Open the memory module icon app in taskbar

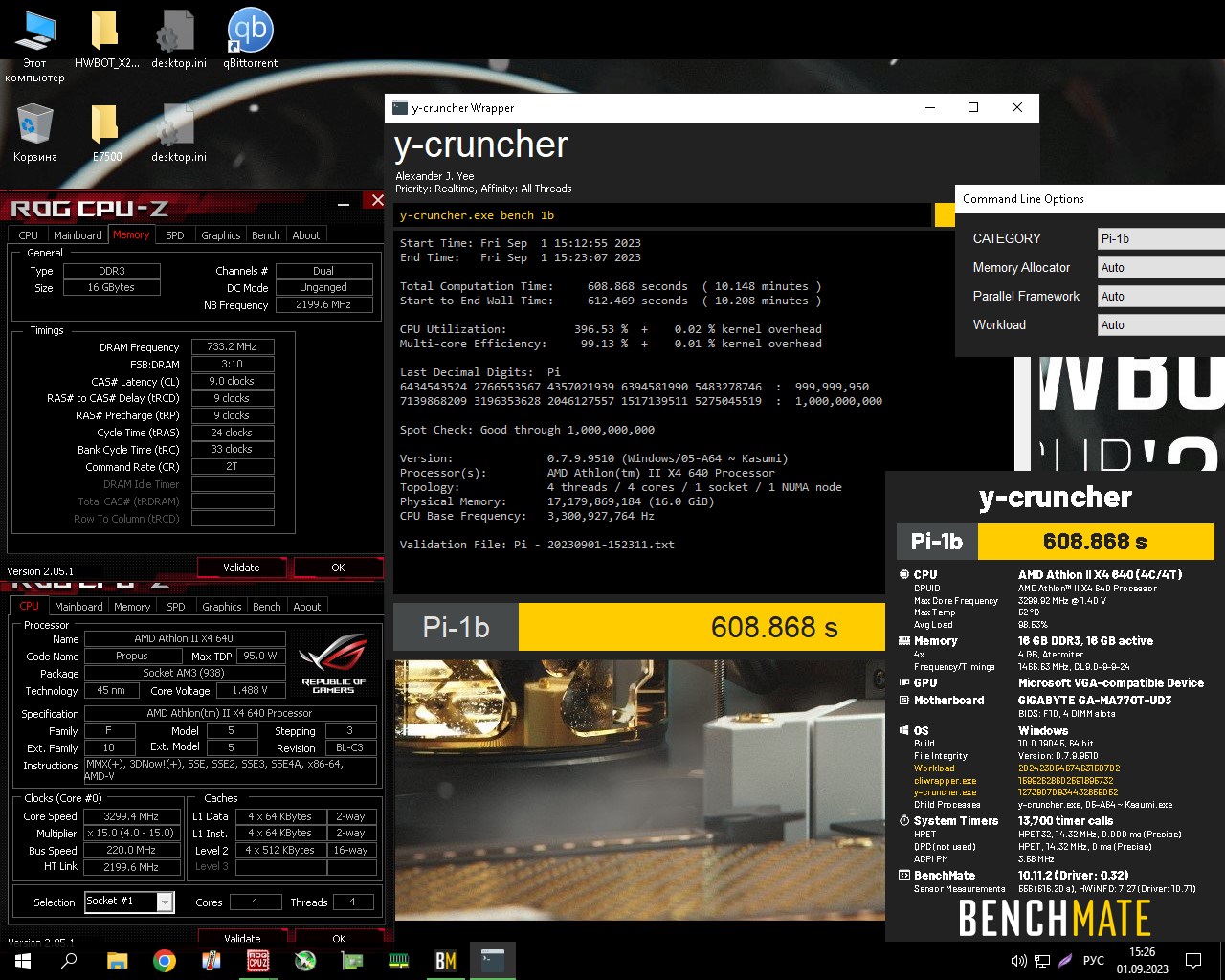398,961
